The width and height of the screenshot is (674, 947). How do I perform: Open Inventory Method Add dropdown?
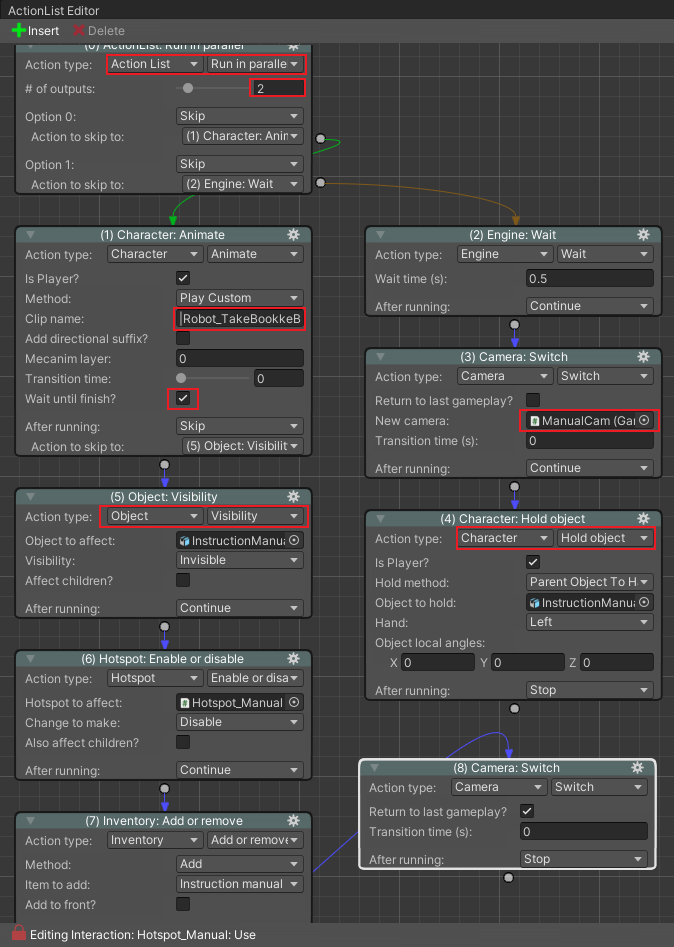240,864
